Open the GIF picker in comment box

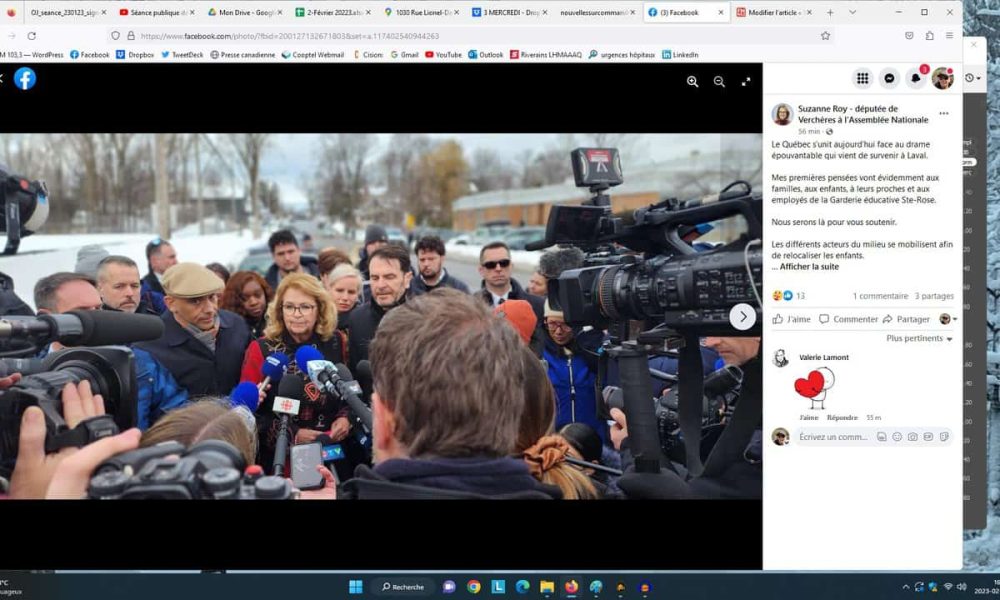(926, 437)
